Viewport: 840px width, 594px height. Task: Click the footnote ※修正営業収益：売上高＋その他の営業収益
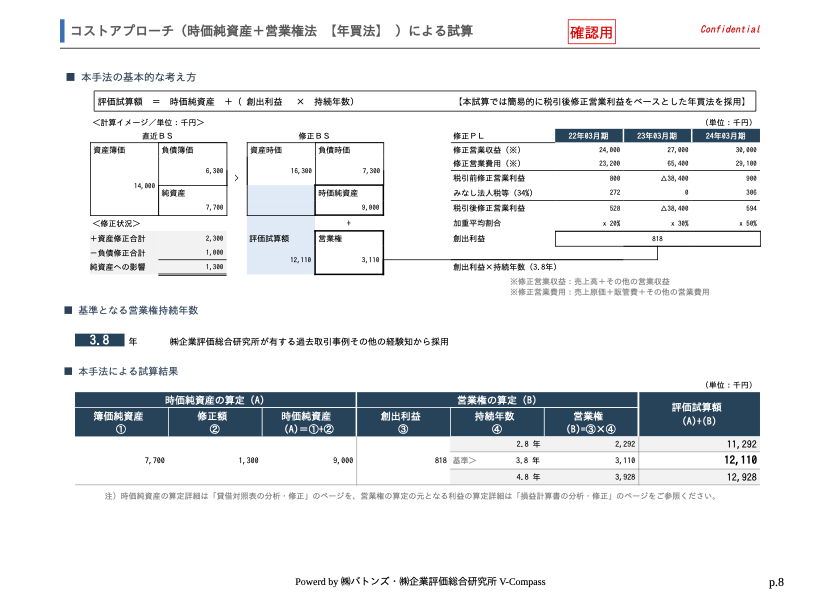(x=590, y=281)
